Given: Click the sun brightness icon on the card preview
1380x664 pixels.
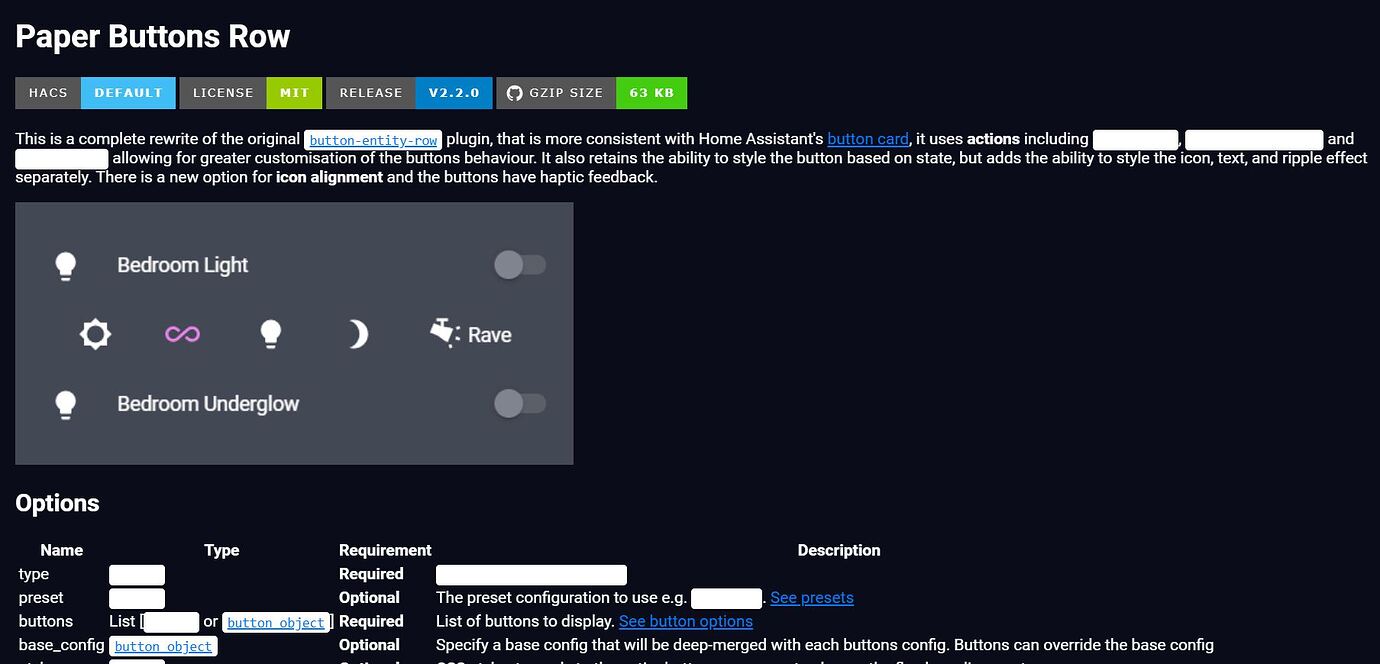Looking at the screenshot, I should point(95,334).
